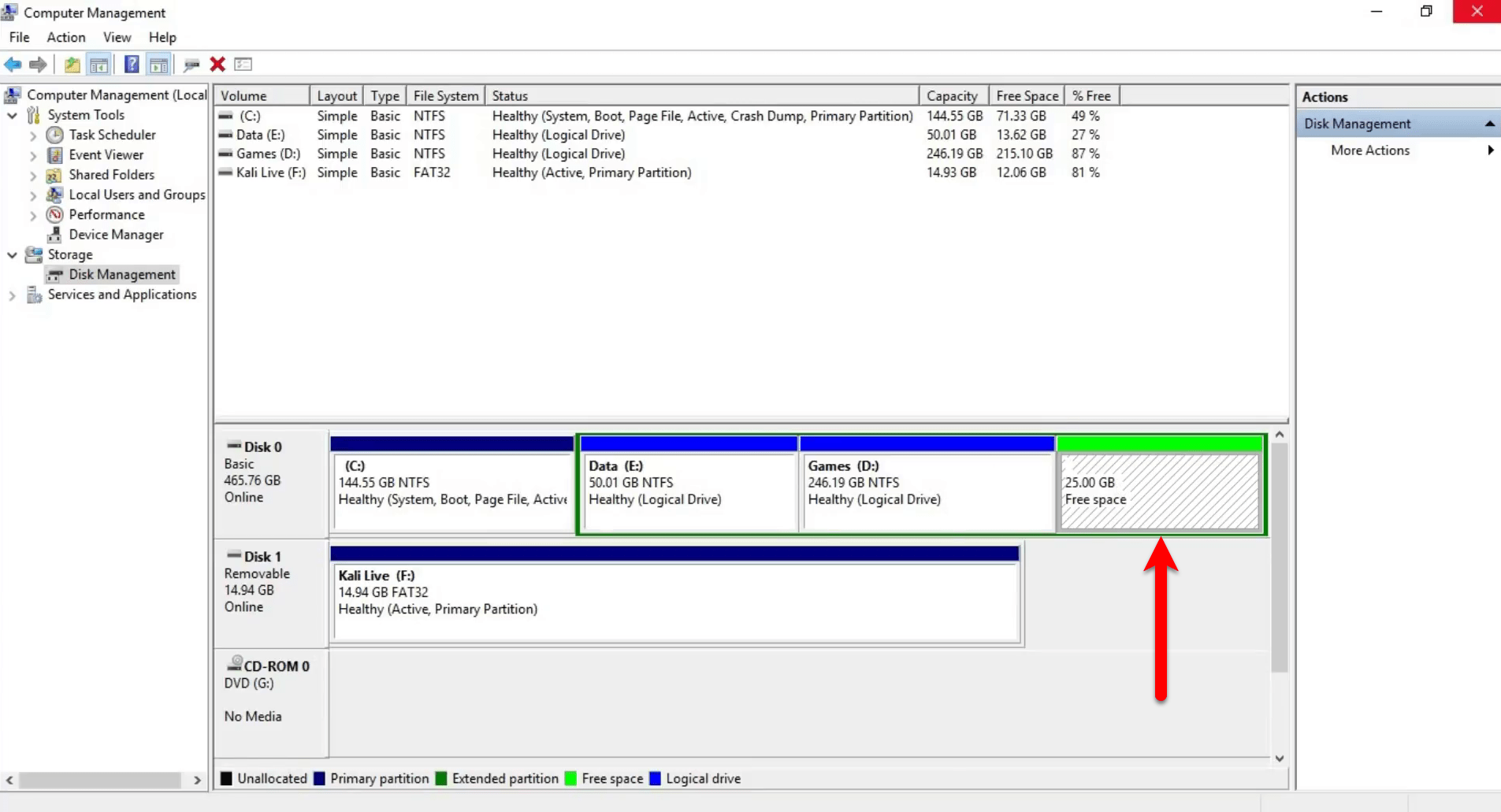Viewport: 1501px width, 812px height.
Task: Expand Local Users and Groups node
Action: 33,195
